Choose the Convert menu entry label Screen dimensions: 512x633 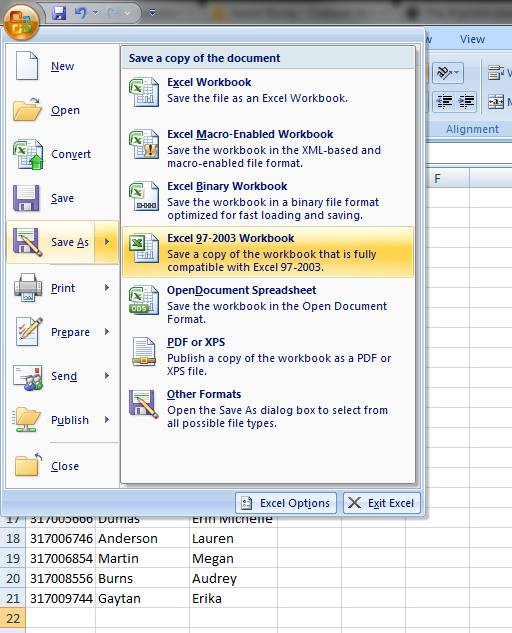(71, 154)
